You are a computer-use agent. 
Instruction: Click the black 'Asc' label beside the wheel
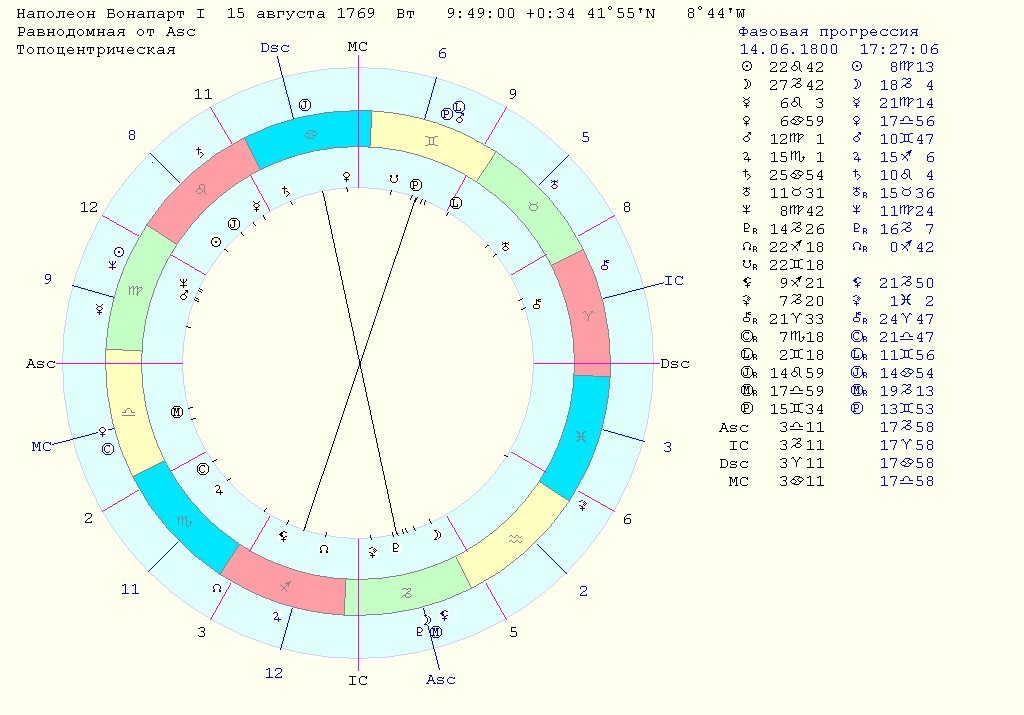point(40,364)
